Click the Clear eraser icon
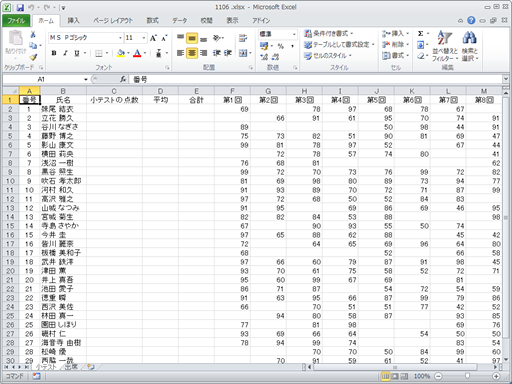 (x=421, y=56)
